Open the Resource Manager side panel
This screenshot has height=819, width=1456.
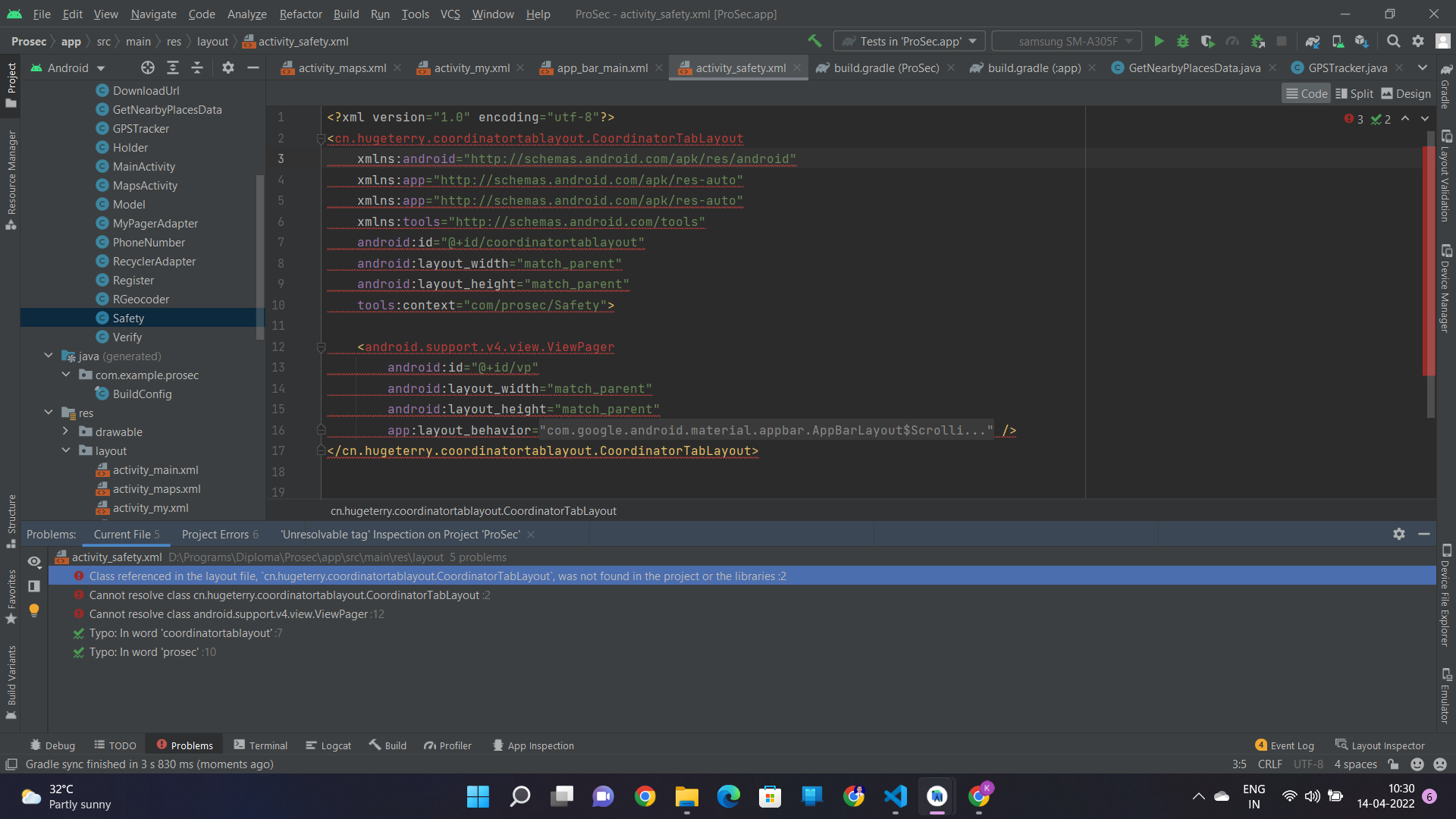[x=11, y=180]
